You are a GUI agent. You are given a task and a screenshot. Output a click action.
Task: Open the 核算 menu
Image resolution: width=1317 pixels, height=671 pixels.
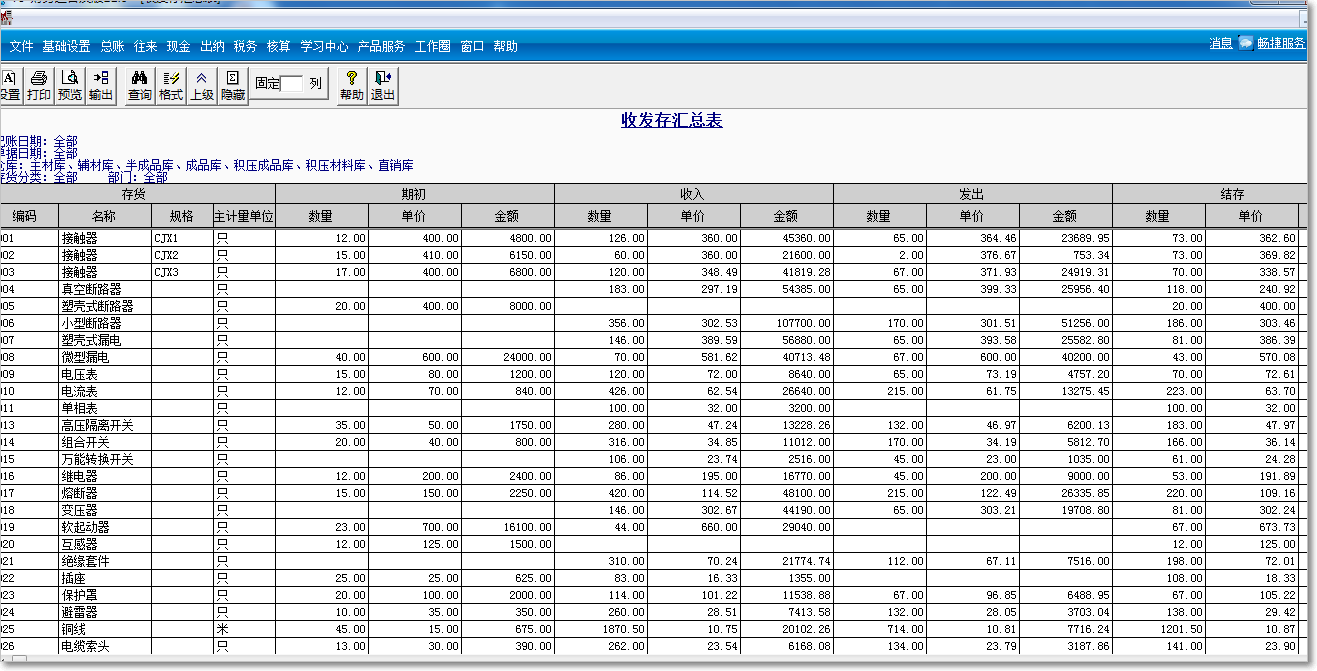pos(279,46)
